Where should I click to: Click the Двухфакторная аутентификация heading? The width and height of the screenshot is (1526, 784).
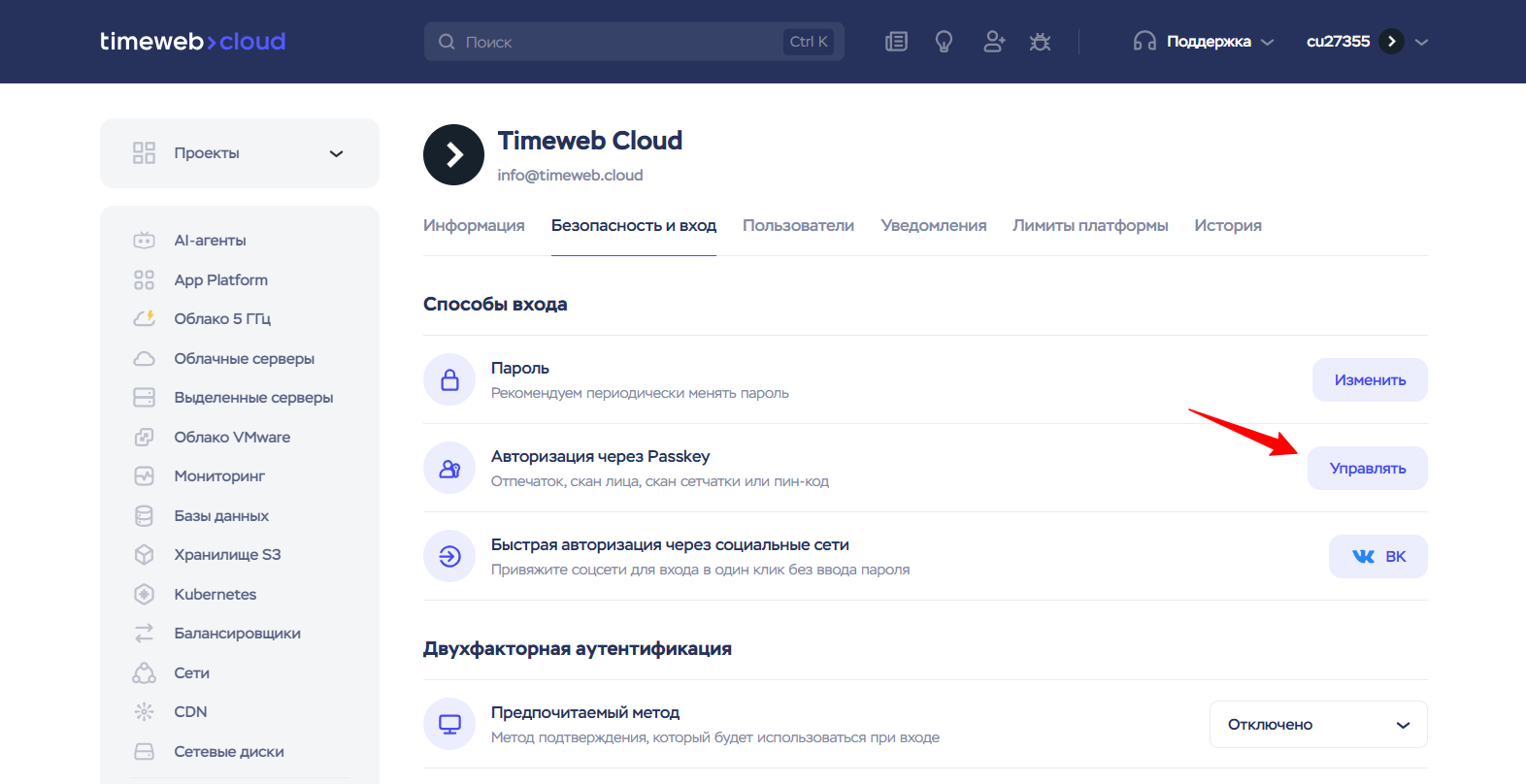pos(578,648)
